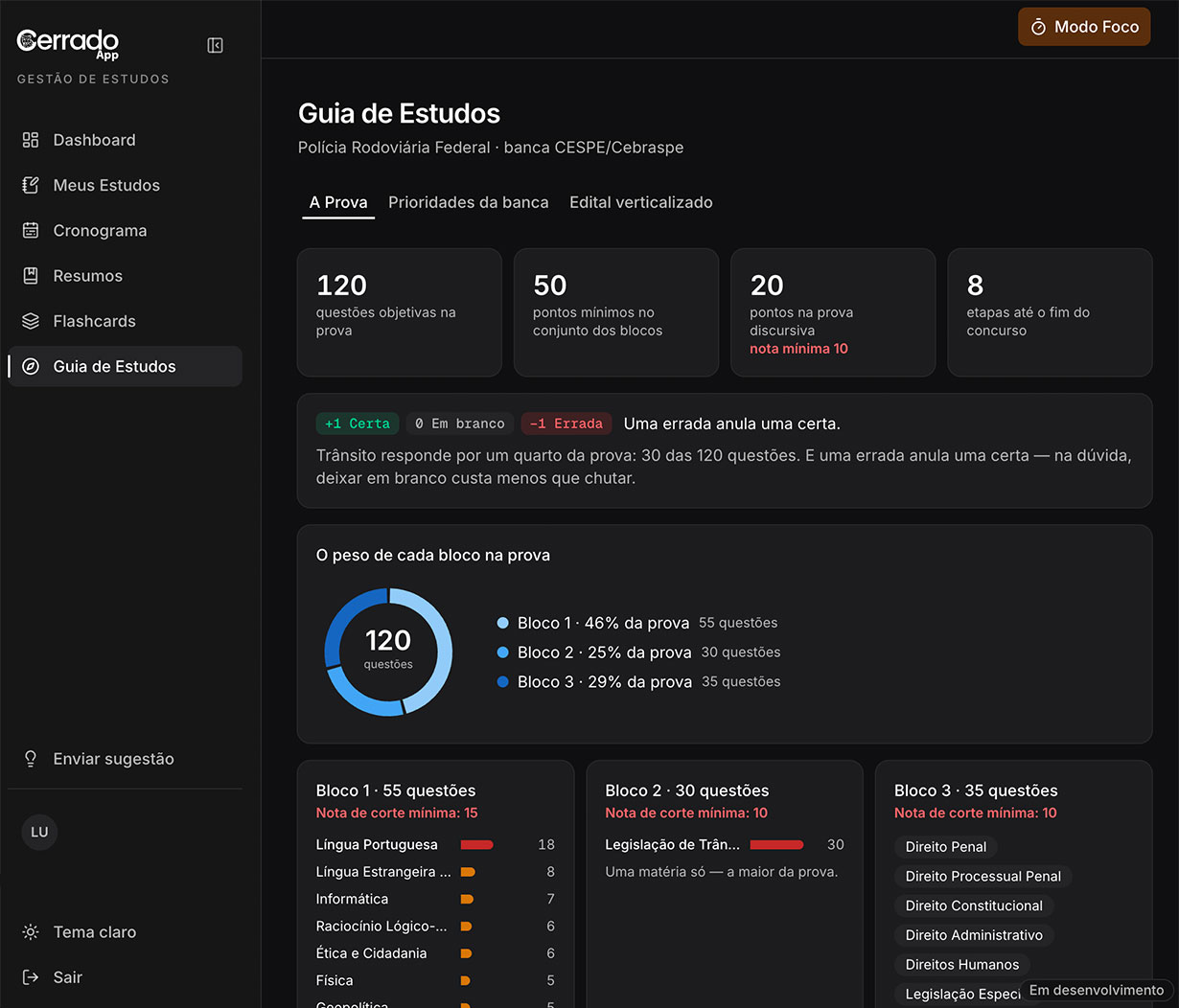This screenshot has width=1179, height=1008.
Task: Open Cronograma in the sidebar
Action: point(125,230)
